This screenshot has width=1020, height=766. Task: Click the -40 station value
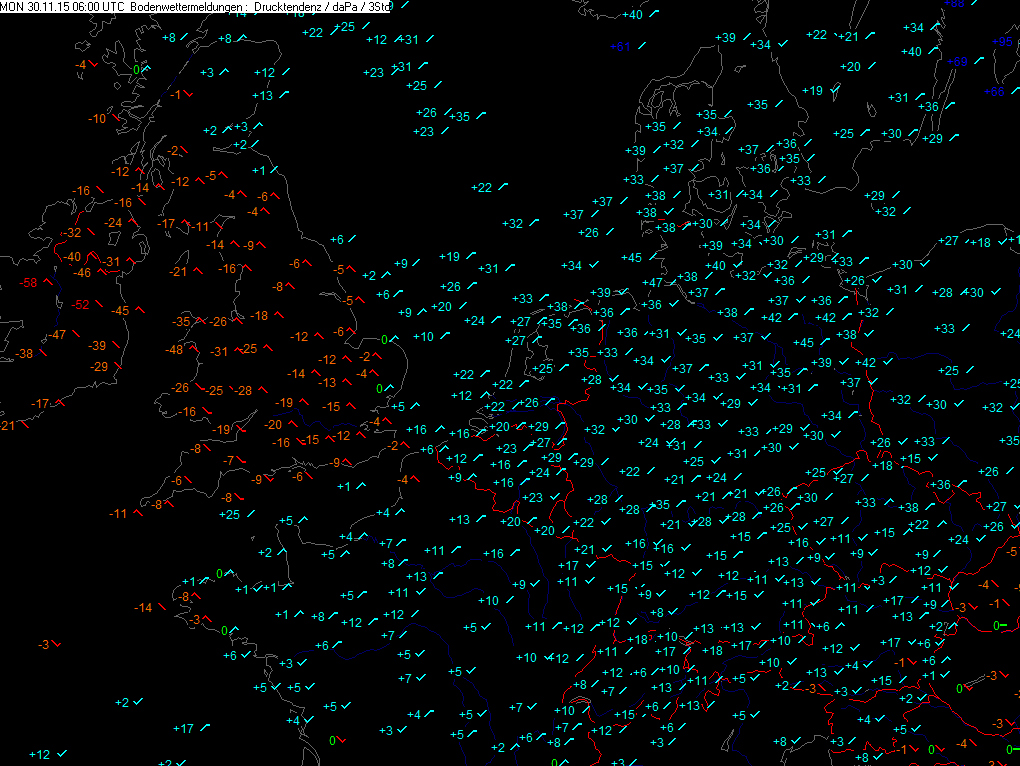point(73,257)
